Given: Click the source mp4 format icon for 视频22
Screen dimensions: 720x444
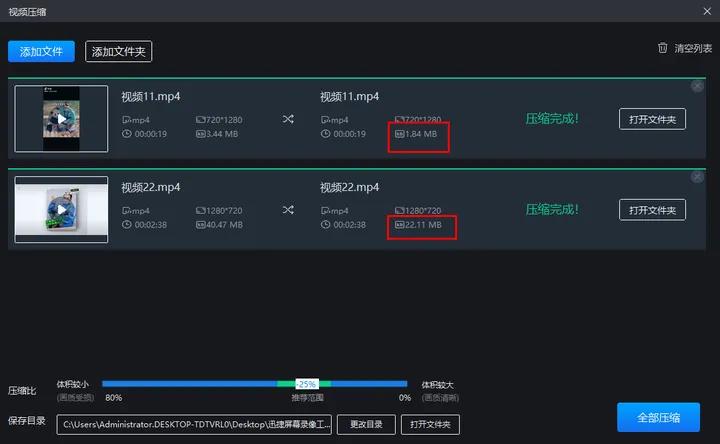Looking at the screenshot, I should tap(127, 211).
